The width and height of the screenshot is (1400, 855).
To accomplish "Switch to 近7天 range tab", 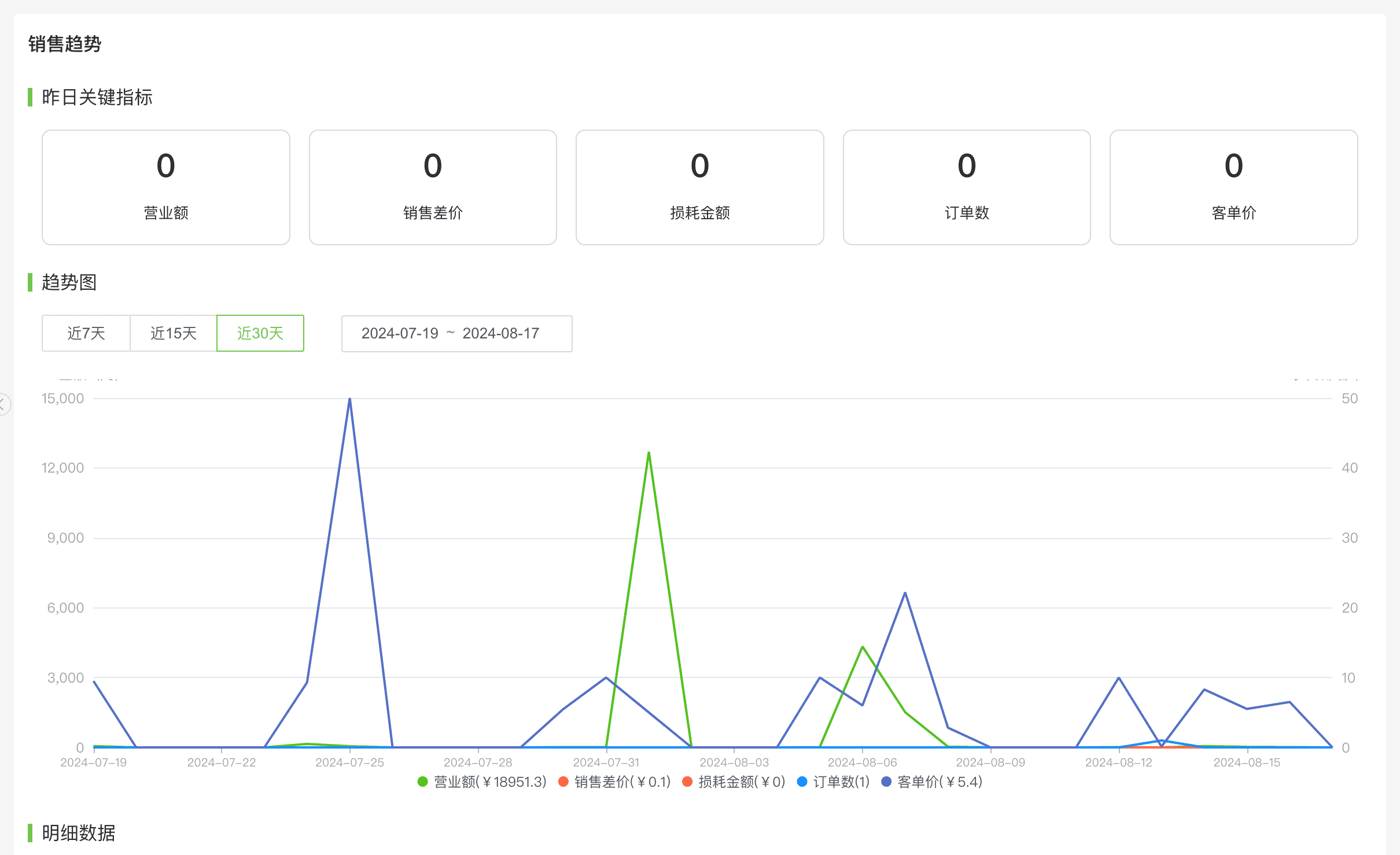I will coord(86,333).
